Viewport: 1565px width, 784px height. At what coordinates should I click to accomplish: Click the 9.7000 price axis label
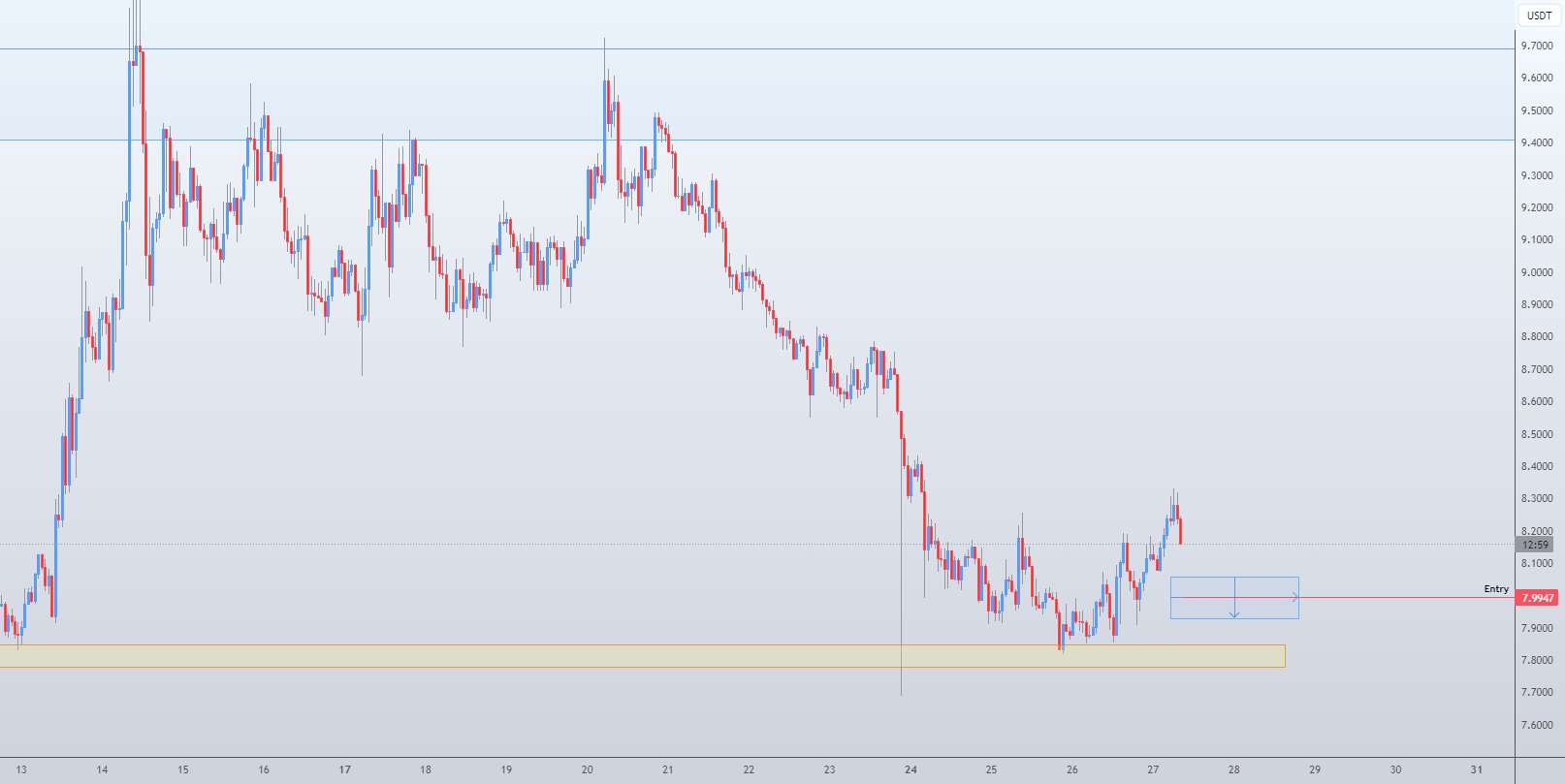[x=1537, y=46]
